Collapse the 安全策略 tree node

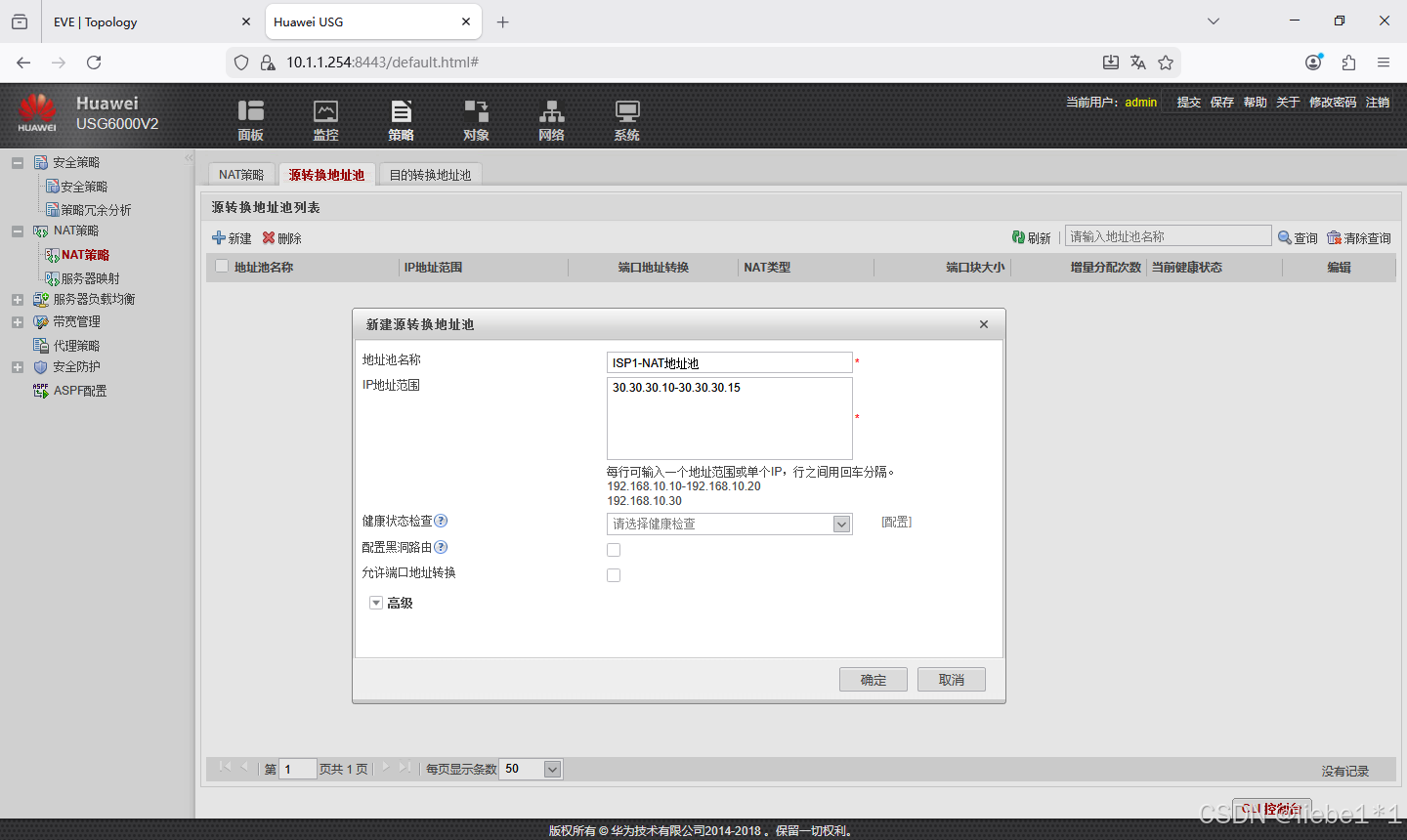click(x=18, y=163)
